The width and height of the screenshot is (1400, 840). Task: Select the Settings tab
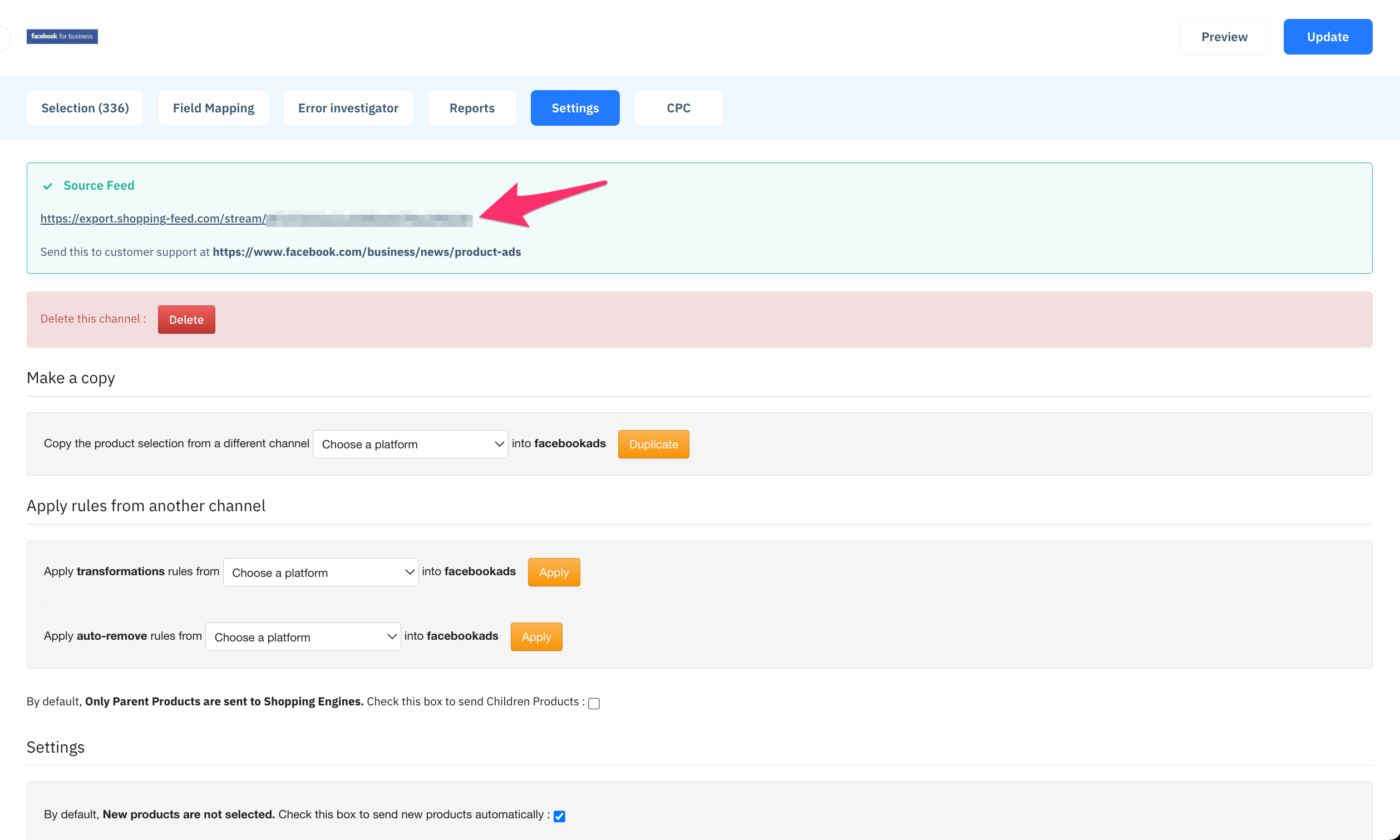pos(575,107)
